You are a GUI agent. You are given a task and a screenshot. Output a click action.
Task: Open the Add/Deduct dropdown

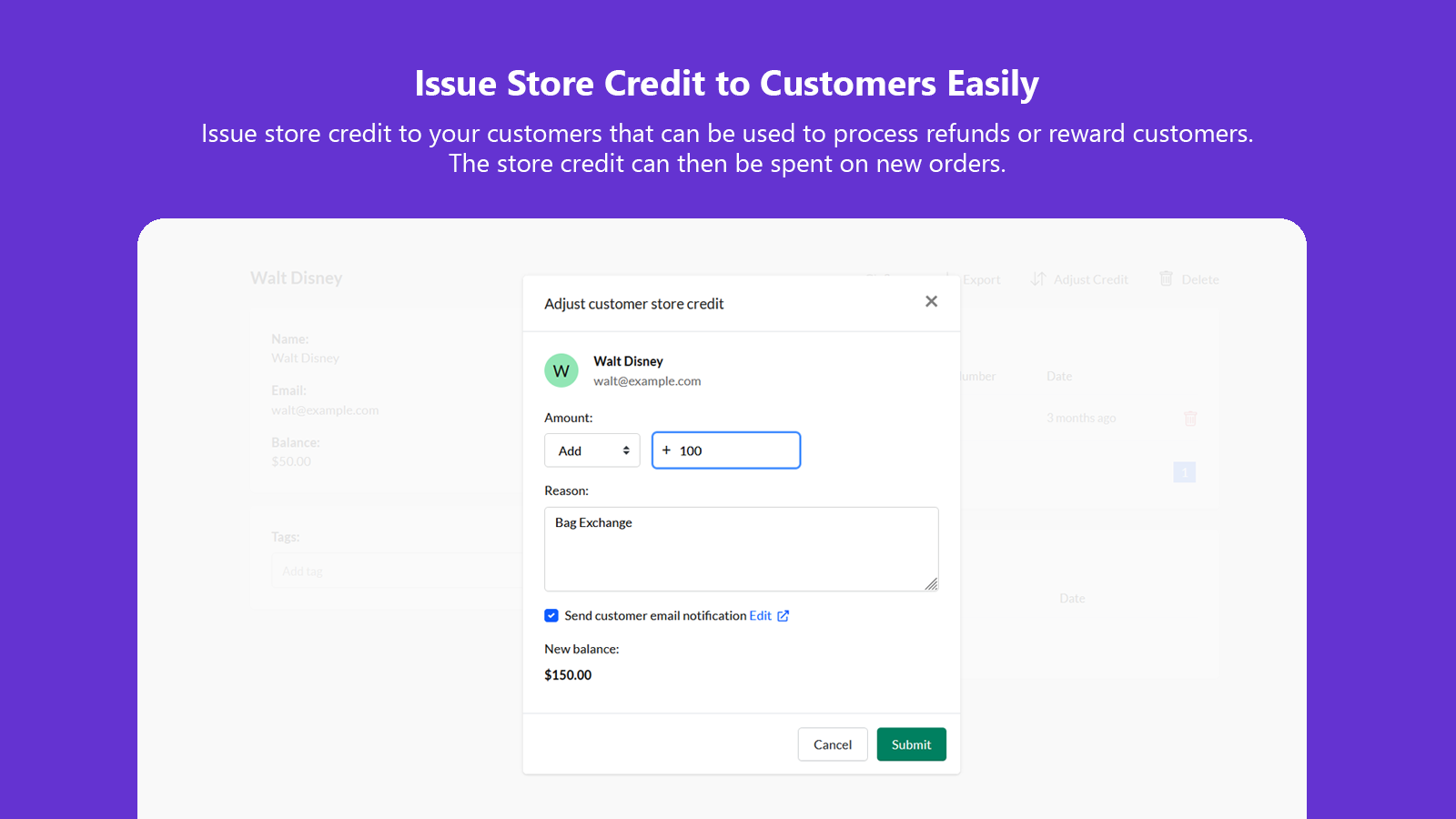click(x=591, y=450)
